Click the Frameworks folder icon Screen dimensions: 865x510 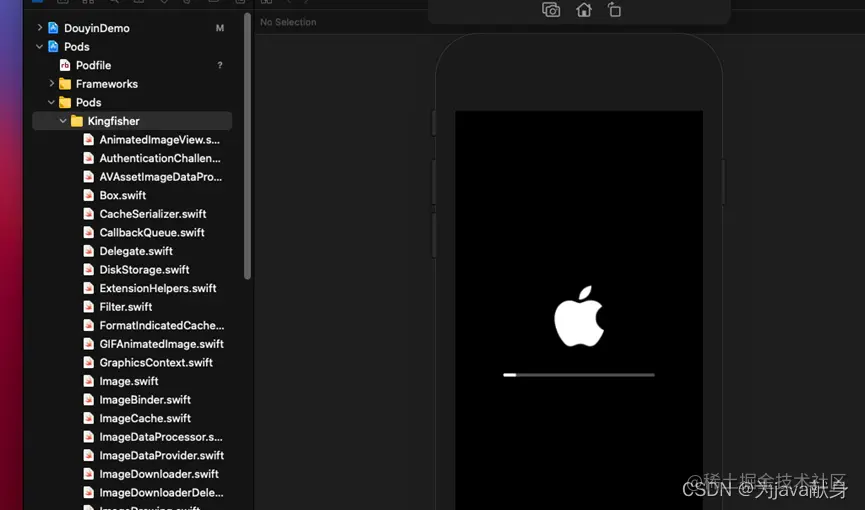(x=65, y=84)
